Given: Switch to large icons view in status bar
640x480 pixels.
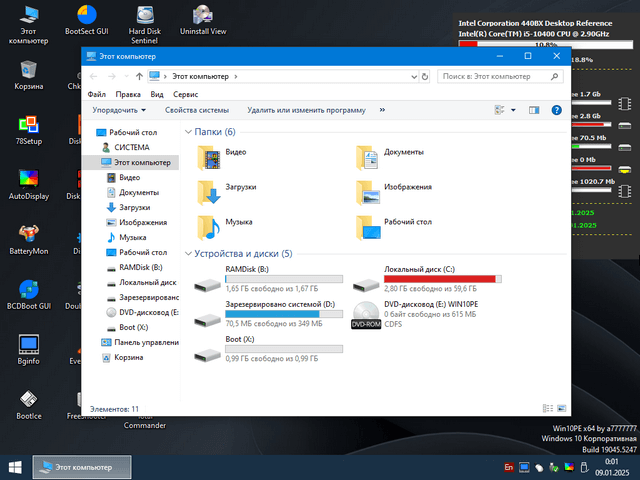Looking at the screenshot, I should click(559, 408).
